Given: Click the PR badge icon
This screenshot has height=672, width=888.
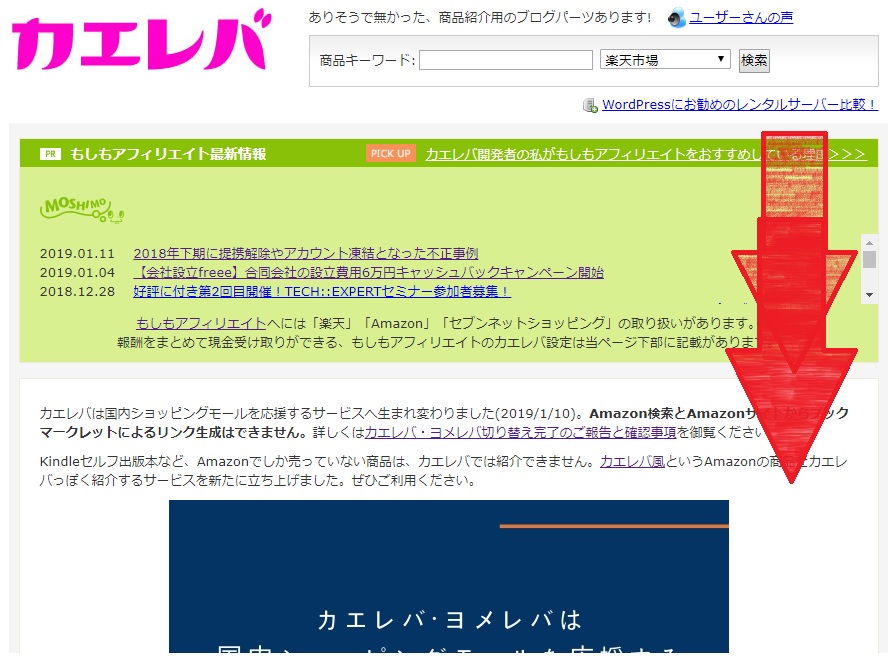Looking at the screenshot, I should coord(50,154).
